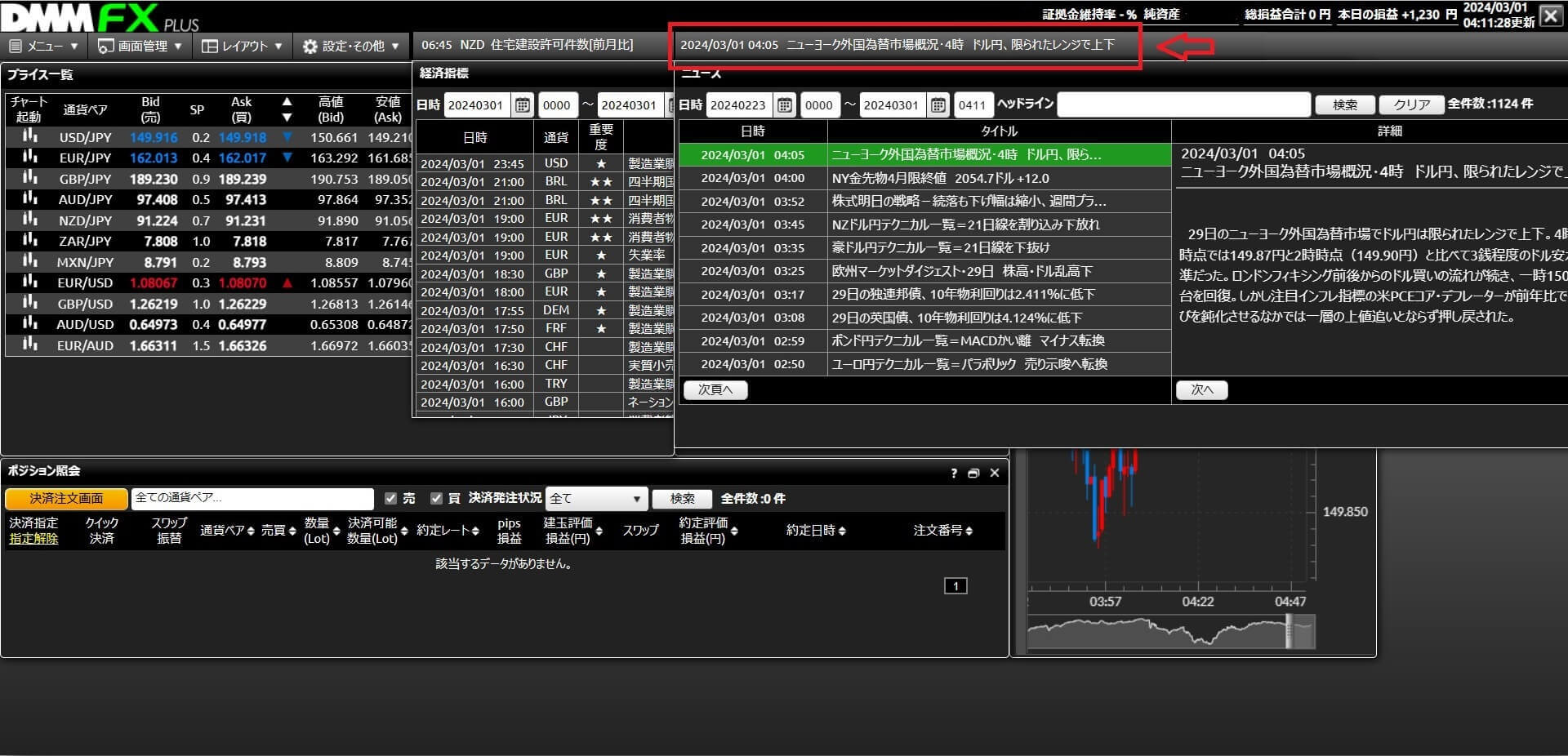Viewport: 1568px width, 756px height.
Task: Pop out ポジション照会 panel window icon
Action: tap(973, 473)
